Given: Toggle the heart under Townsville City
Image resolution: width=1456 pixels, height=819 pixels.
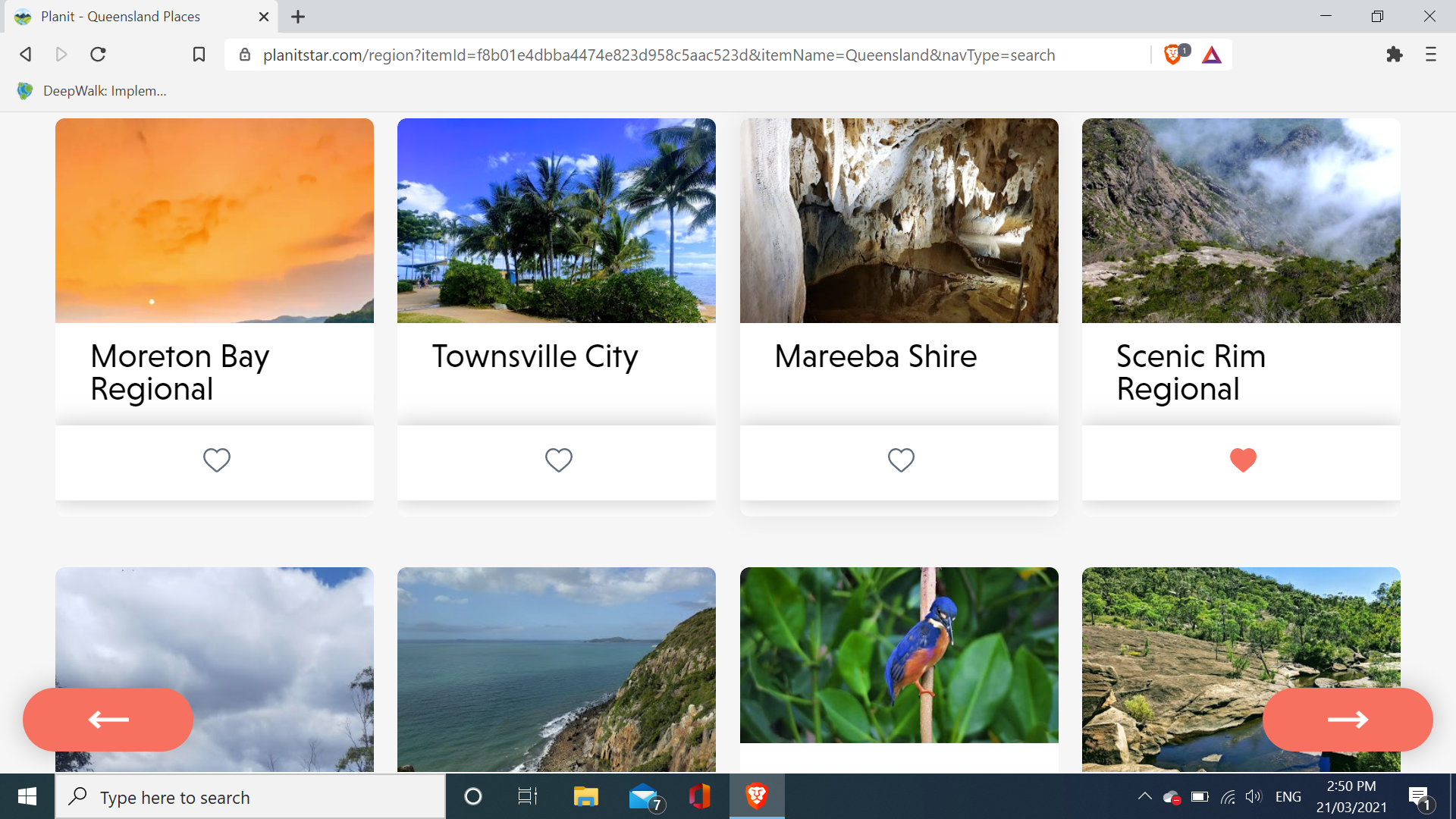Looking at the screenshot, I should tap(558, 460).
